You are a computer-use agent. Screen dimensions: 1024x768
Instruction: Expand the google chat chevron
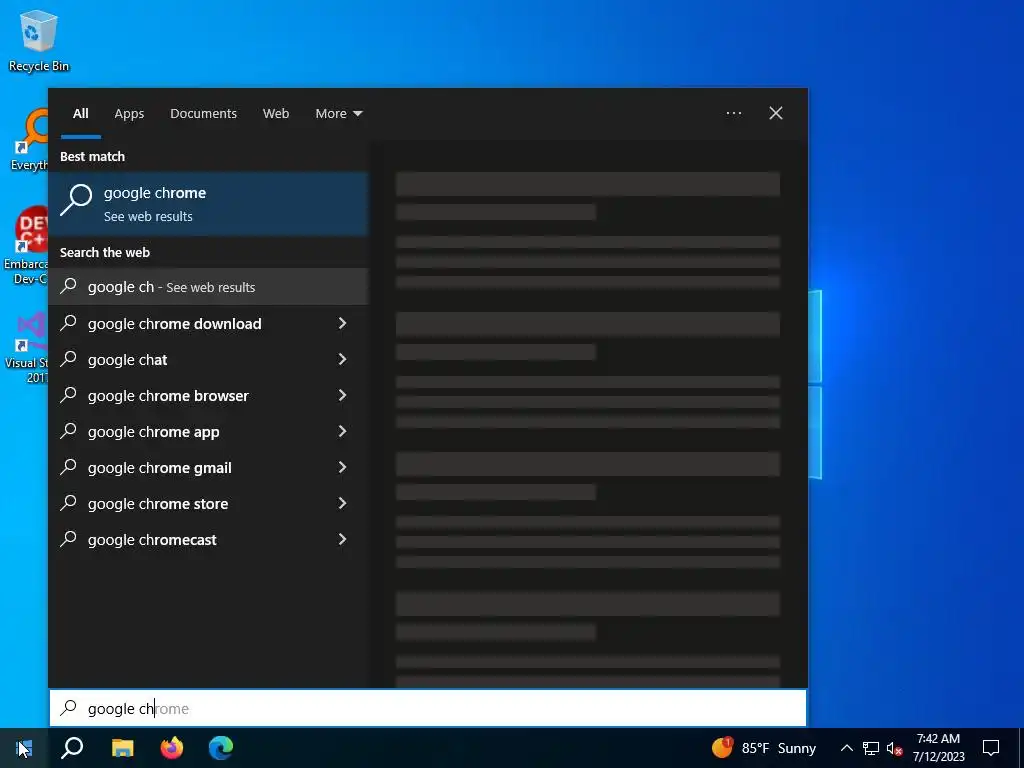(x=342, y=359)
